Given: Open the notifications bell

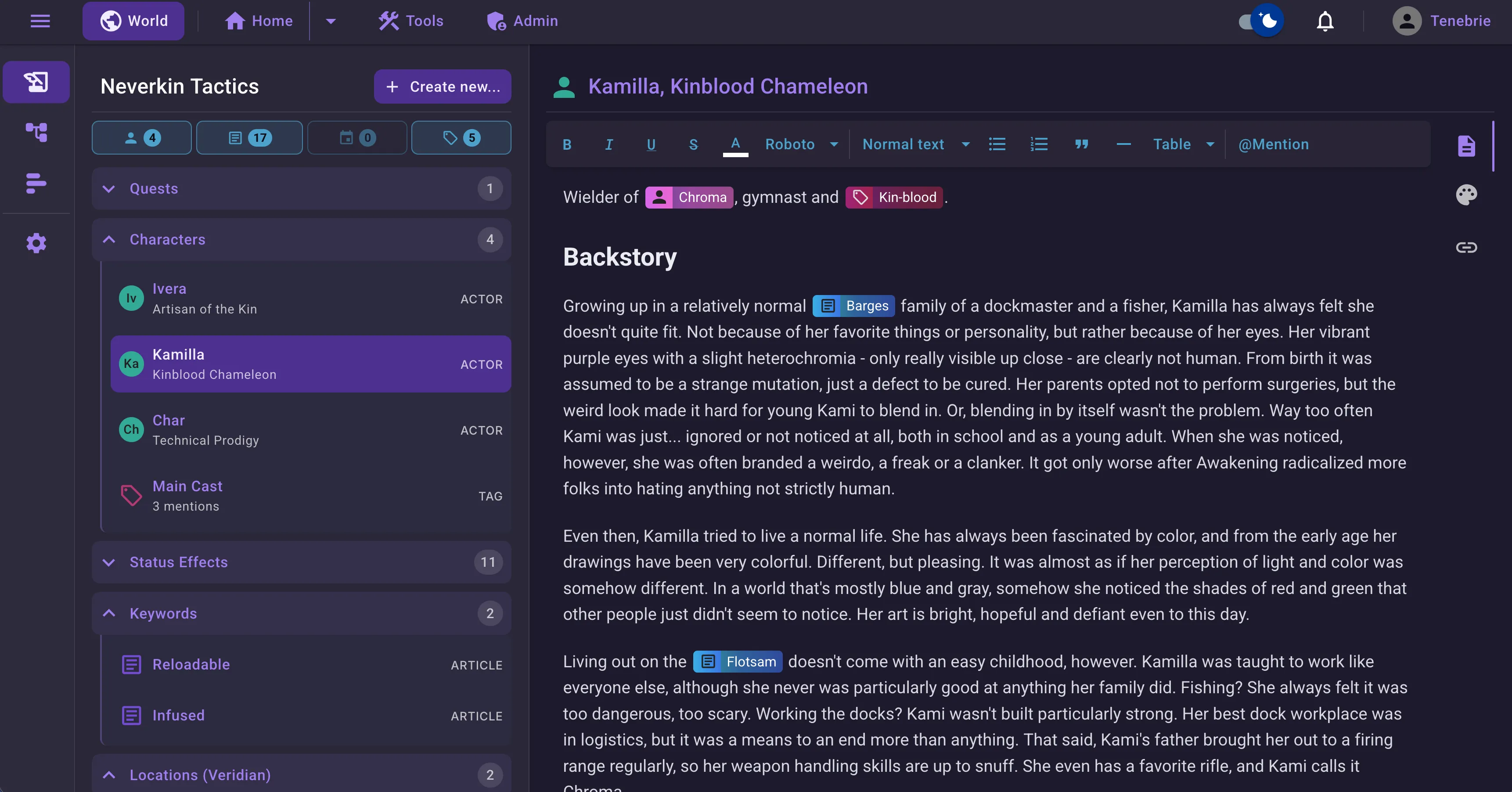Looking at the screenshot, I should [1325, 21].
